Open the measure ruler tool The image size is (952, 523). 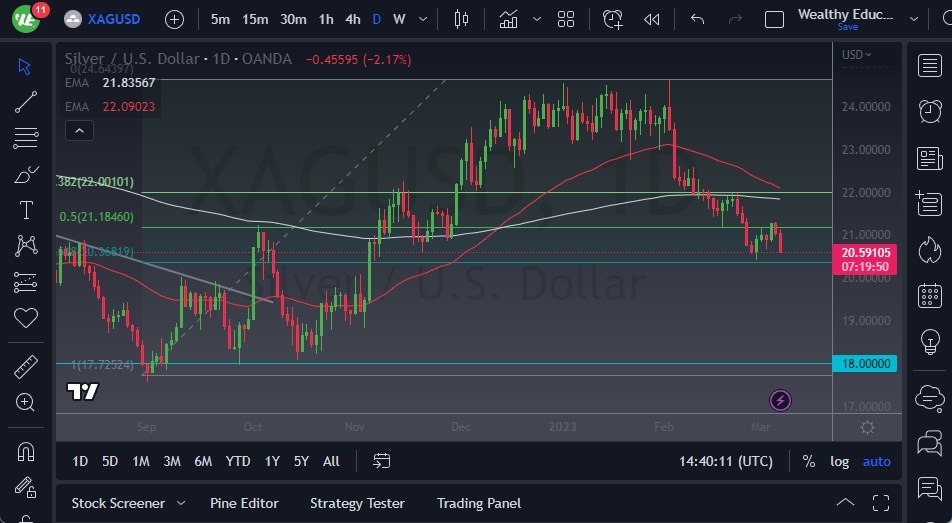tap(26, 366)
